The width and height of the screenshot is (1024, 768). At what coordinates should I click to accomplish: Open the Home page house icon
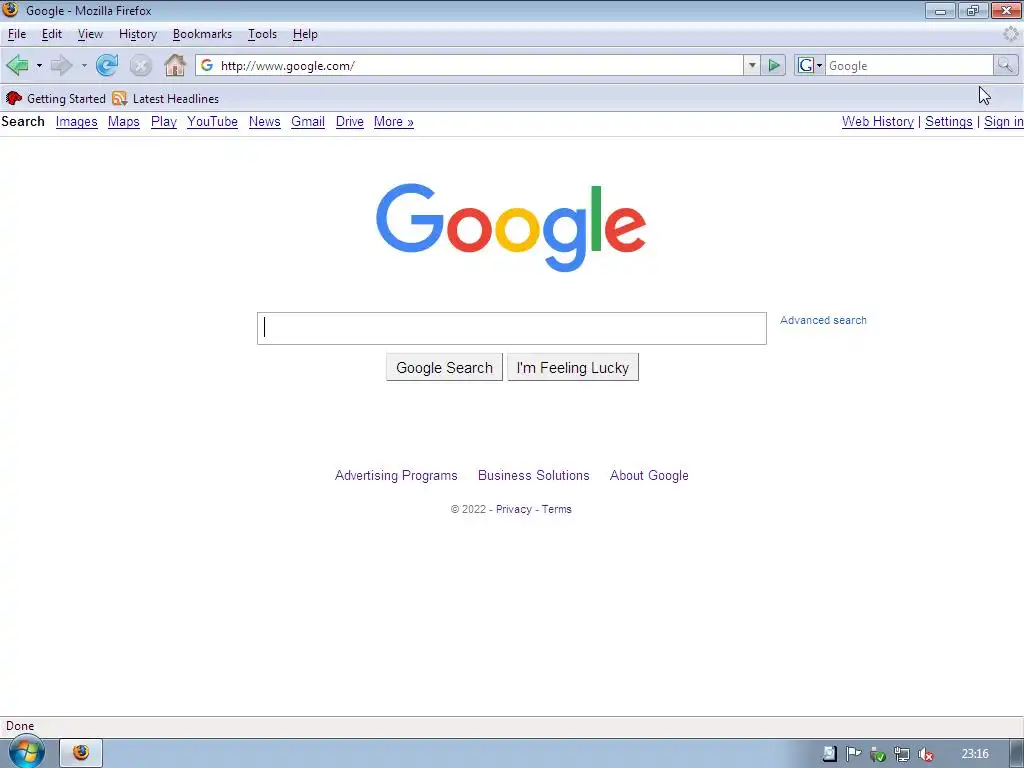[175, 65]
